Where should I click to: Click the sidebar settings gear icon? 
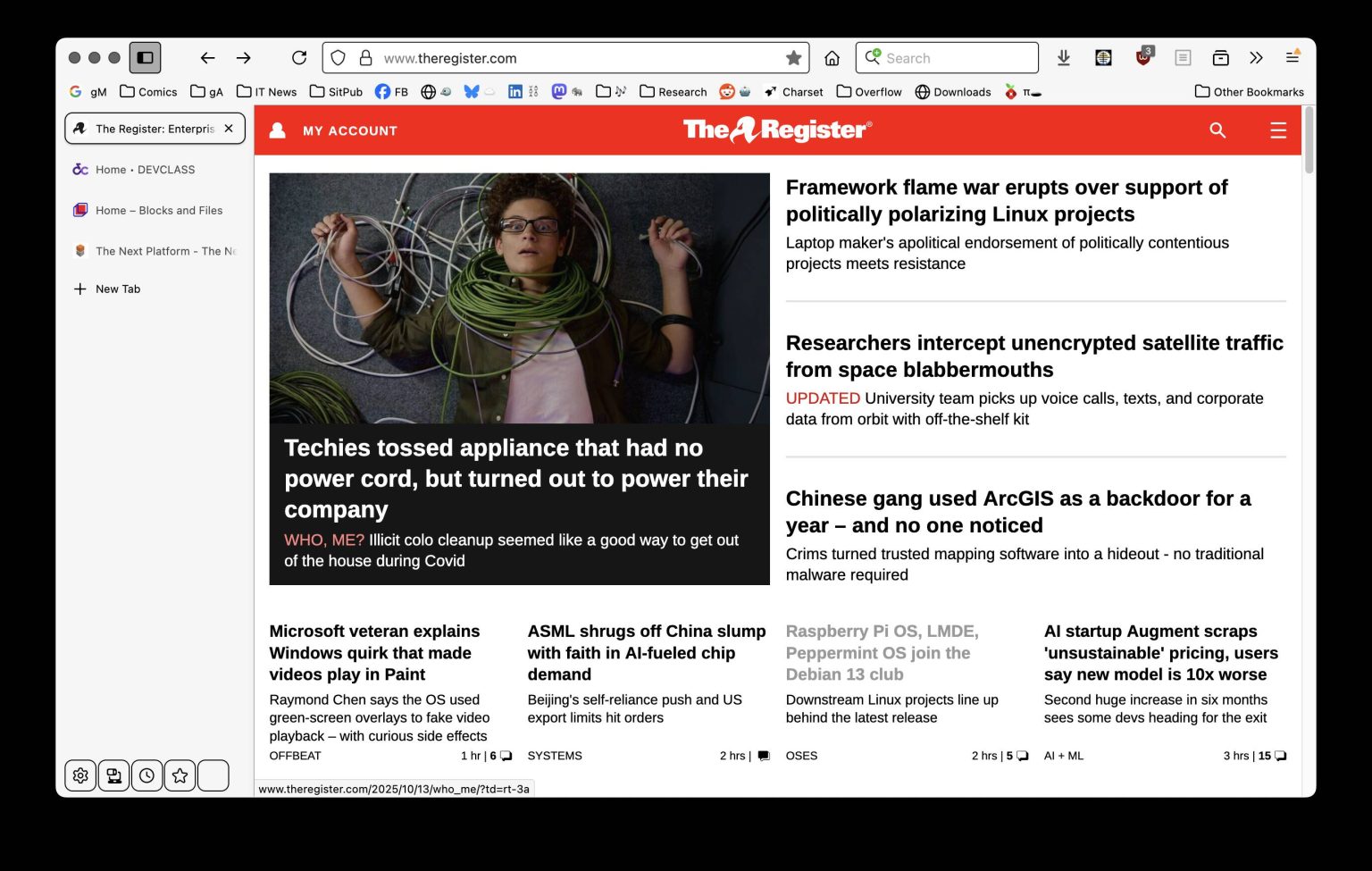coord(80,775)
